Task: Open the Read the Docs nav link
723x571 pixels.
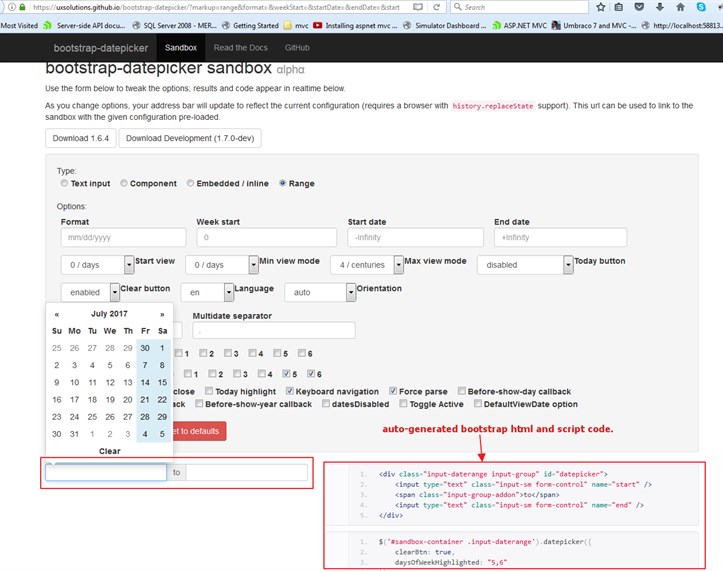Action: point(241,48)
